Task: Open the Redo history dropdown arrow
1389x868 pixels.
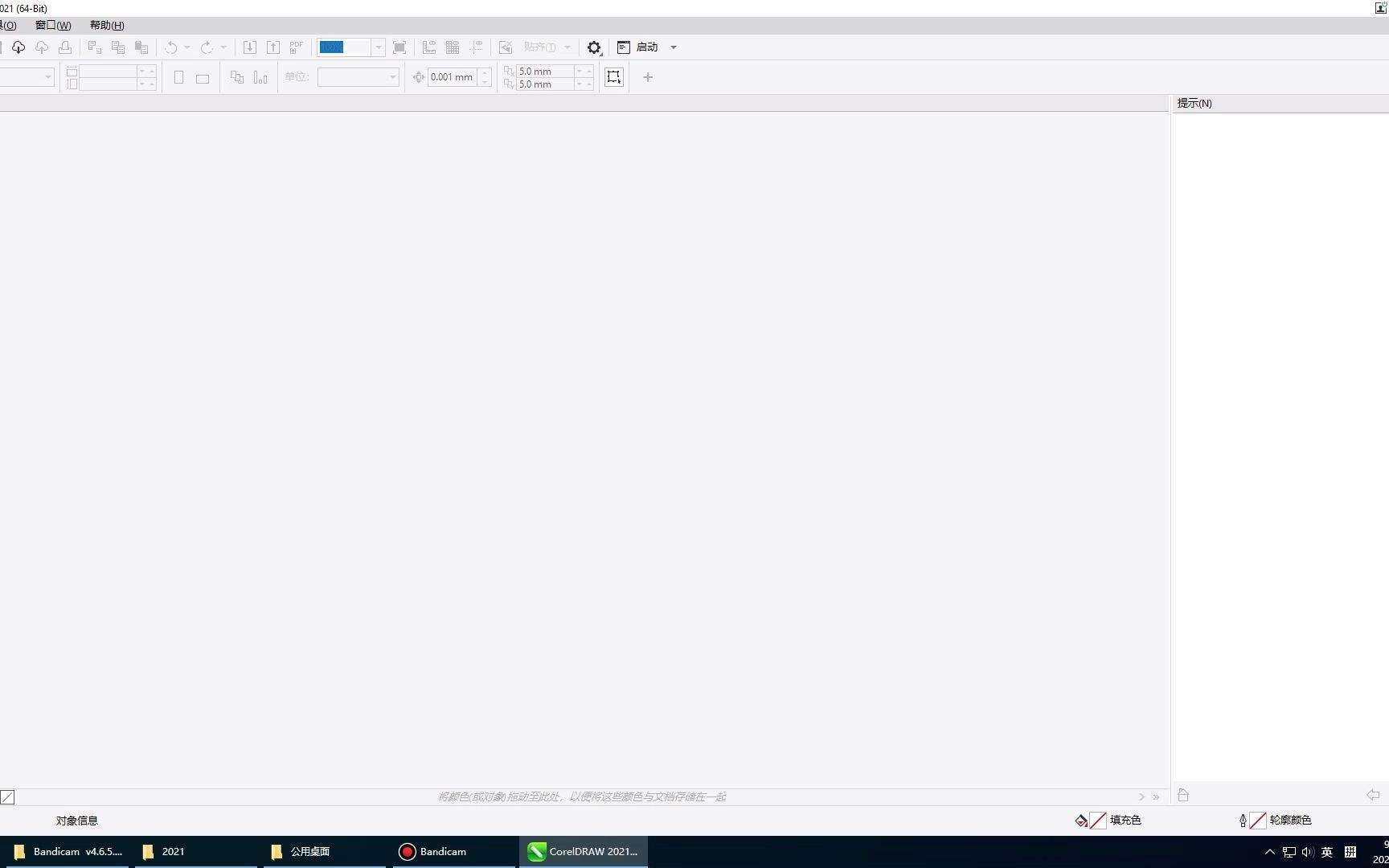Action: click(x=223, y=47)
